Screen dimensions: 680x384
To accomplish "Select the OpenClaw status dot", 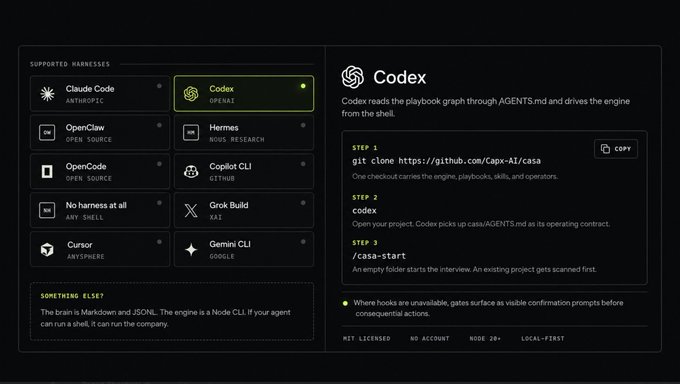I will (x=159, y=125).
